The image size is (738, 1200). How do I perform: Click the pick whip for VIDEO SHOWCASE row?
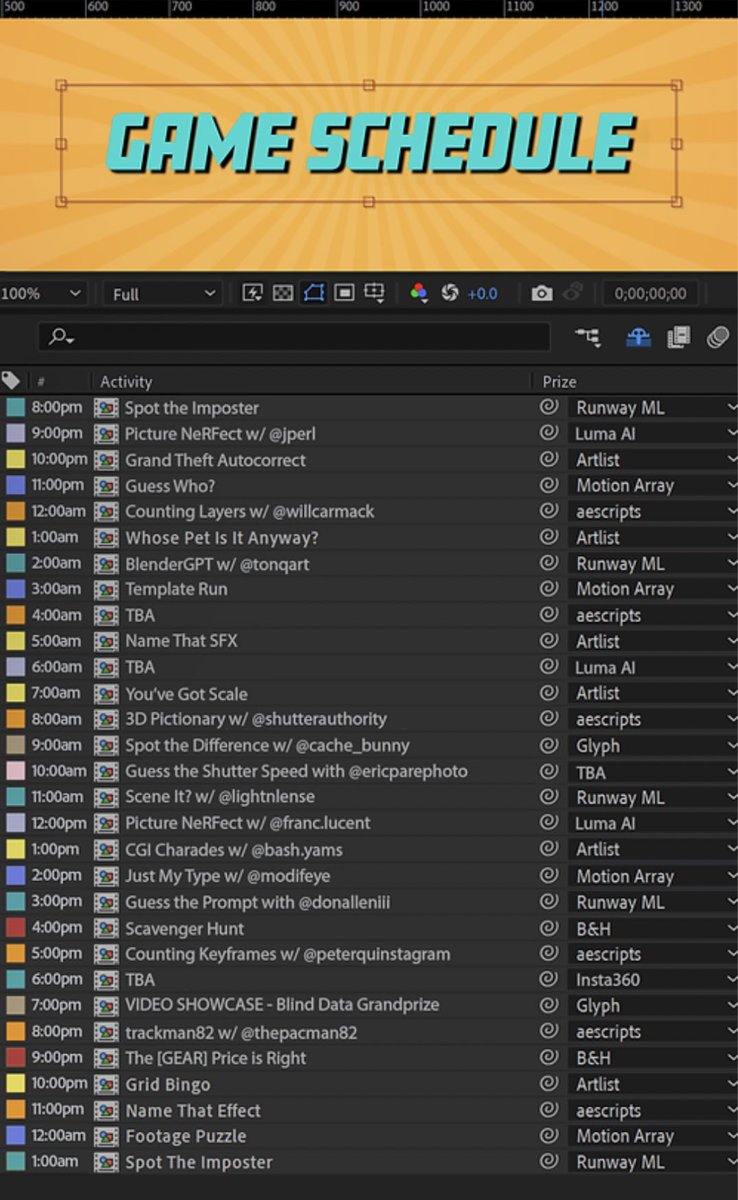(549, 1005)
